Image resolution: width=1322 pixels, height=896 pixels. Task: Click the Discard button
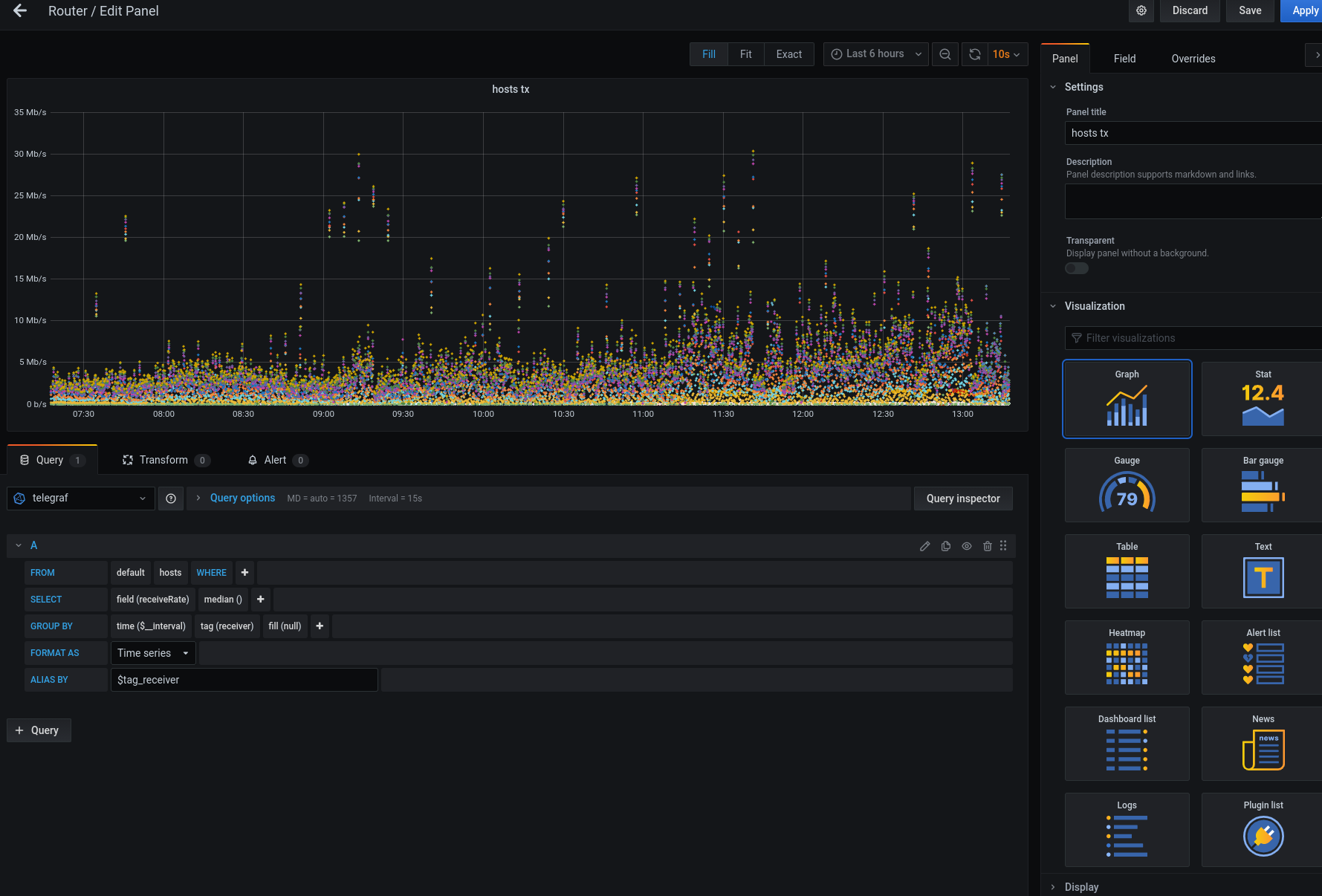click(1190, 11)
